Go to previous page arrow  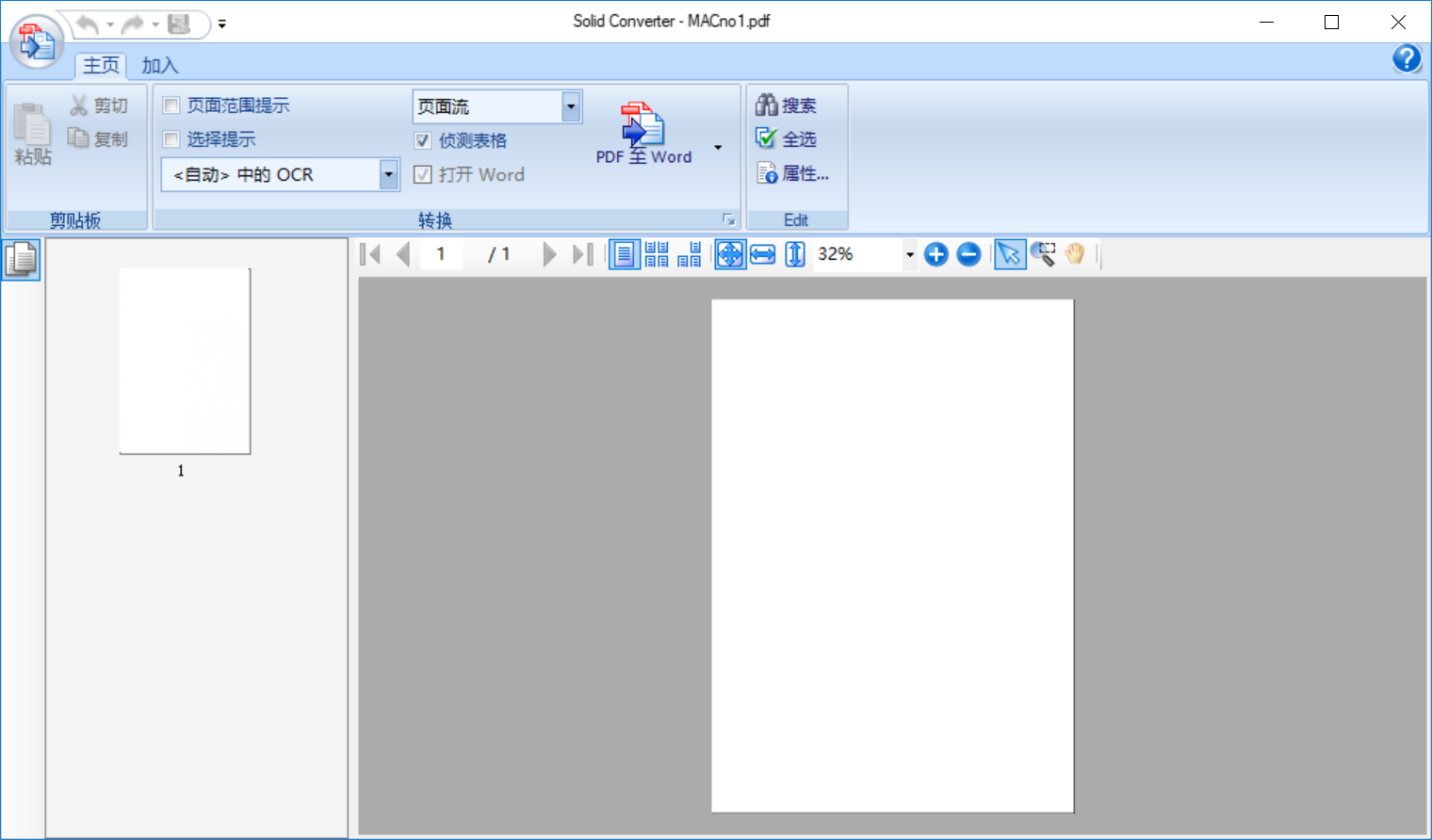[x=403, y=254]
